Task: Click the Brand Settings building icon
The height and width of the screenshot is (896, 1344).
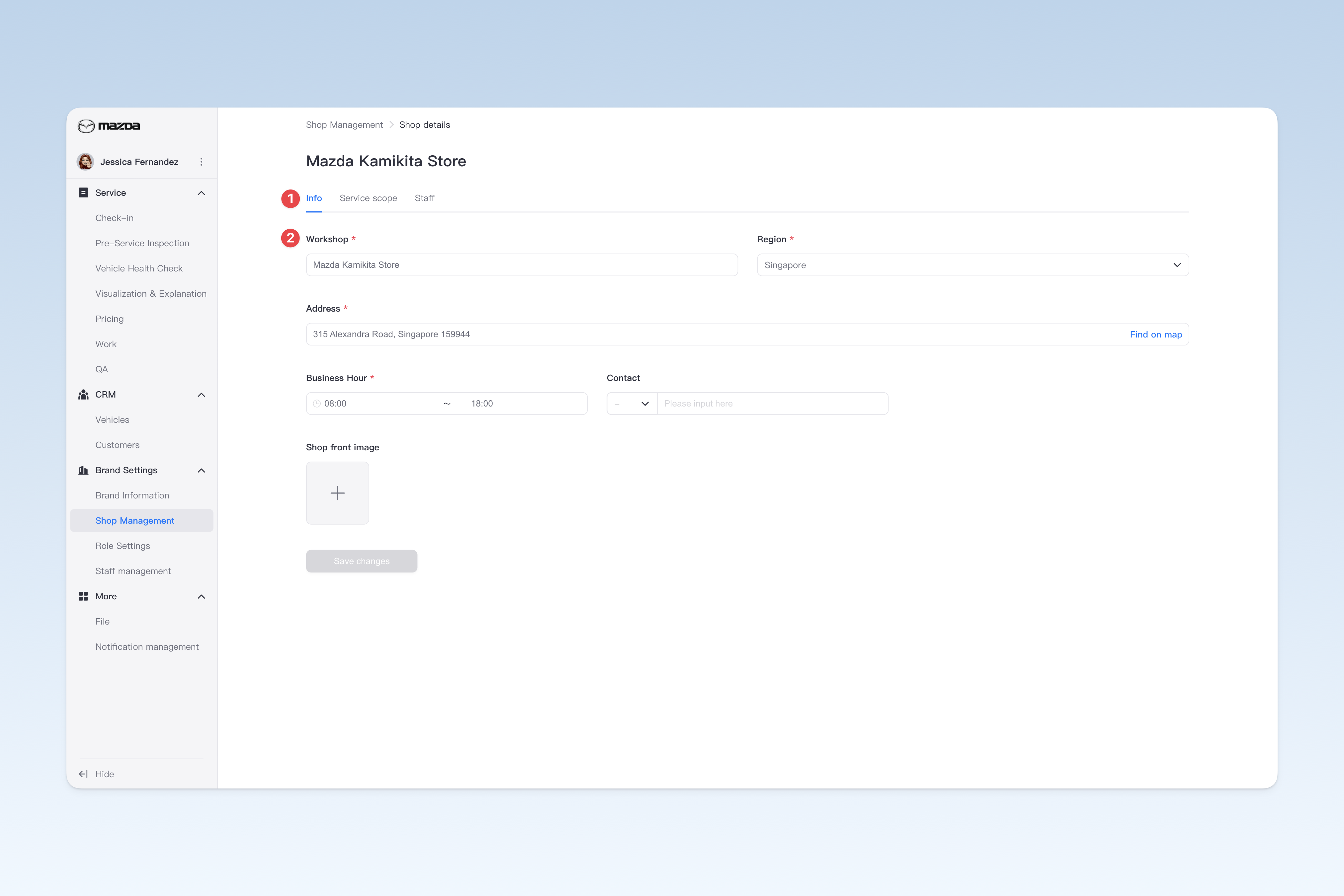Action: [x=83, y=470]
